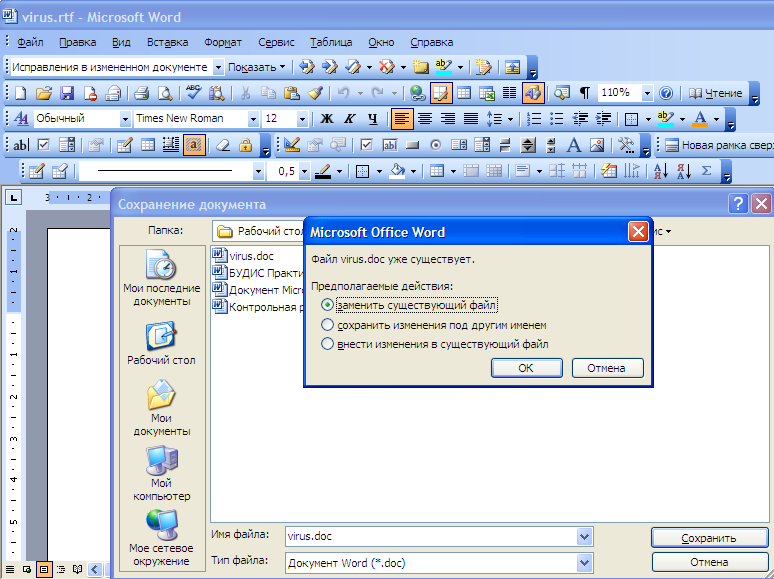Click the highlight color in the formatting toolbar

(665, 118)
